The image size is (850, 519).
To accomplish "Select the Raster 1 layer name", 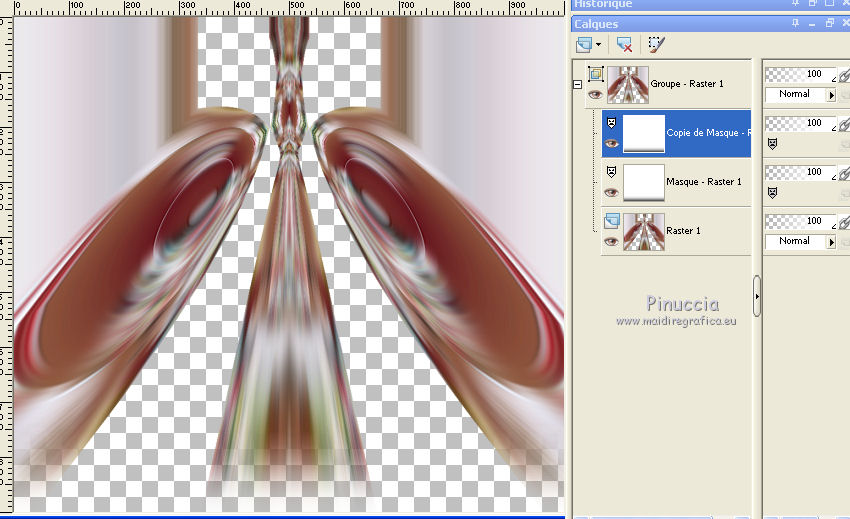I will click(x=683, y=231).
